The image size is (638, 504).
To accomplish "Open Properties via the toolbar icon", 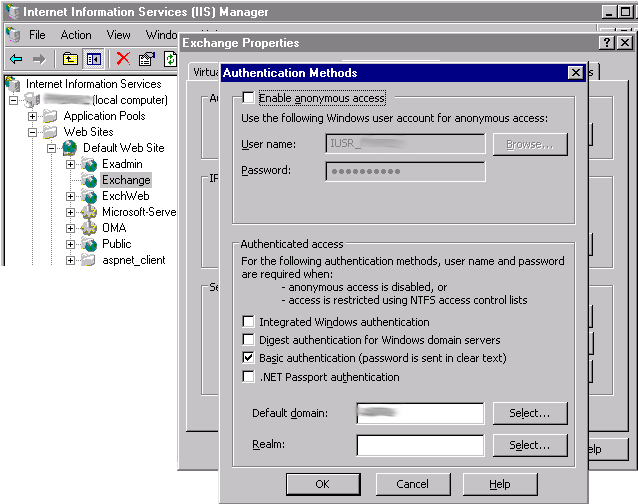I will tap(147, 59).
